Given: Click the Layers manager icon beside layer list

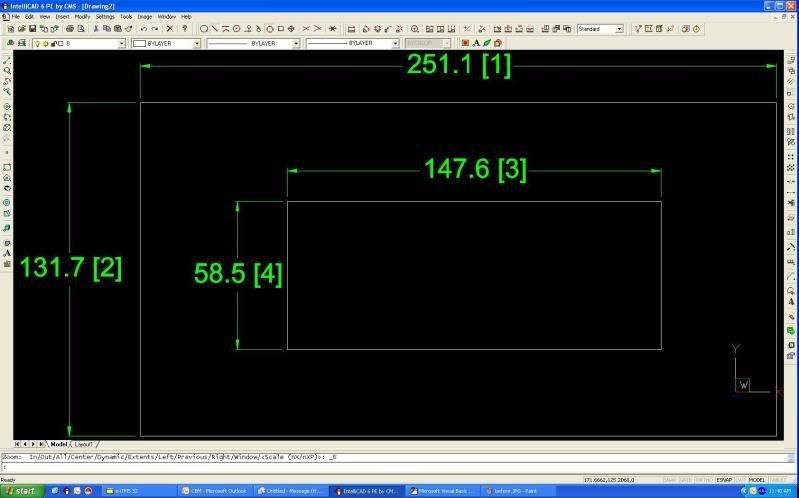Looking at the screenshot, I should click(x=10, y=43).
